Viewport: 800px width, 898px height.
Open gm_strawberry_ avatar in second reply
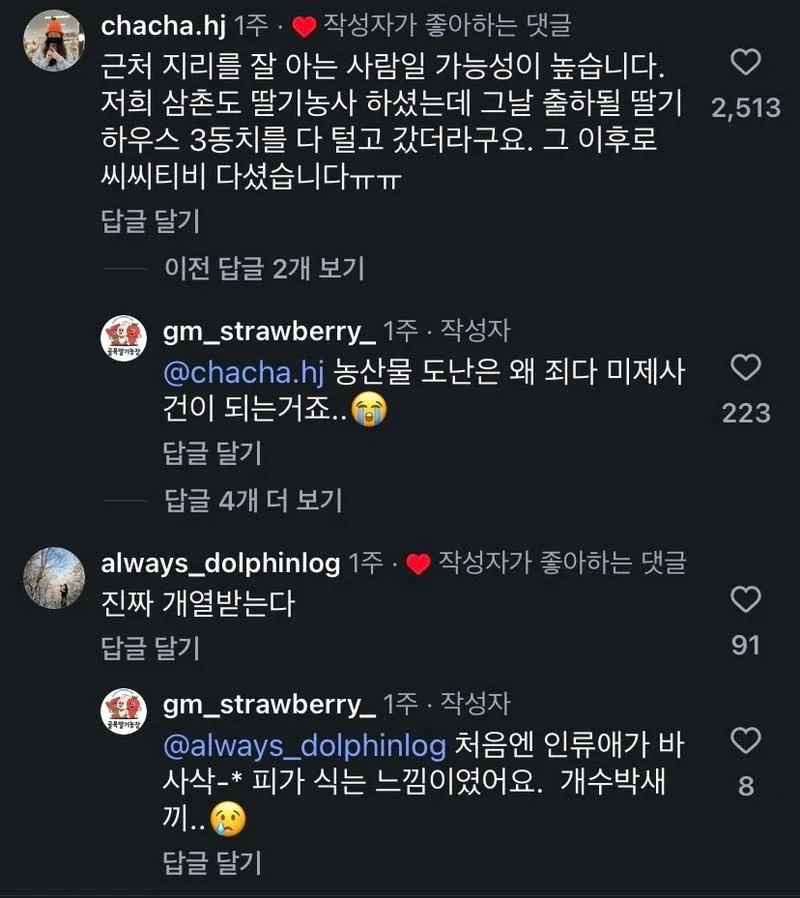click(124, 711)
